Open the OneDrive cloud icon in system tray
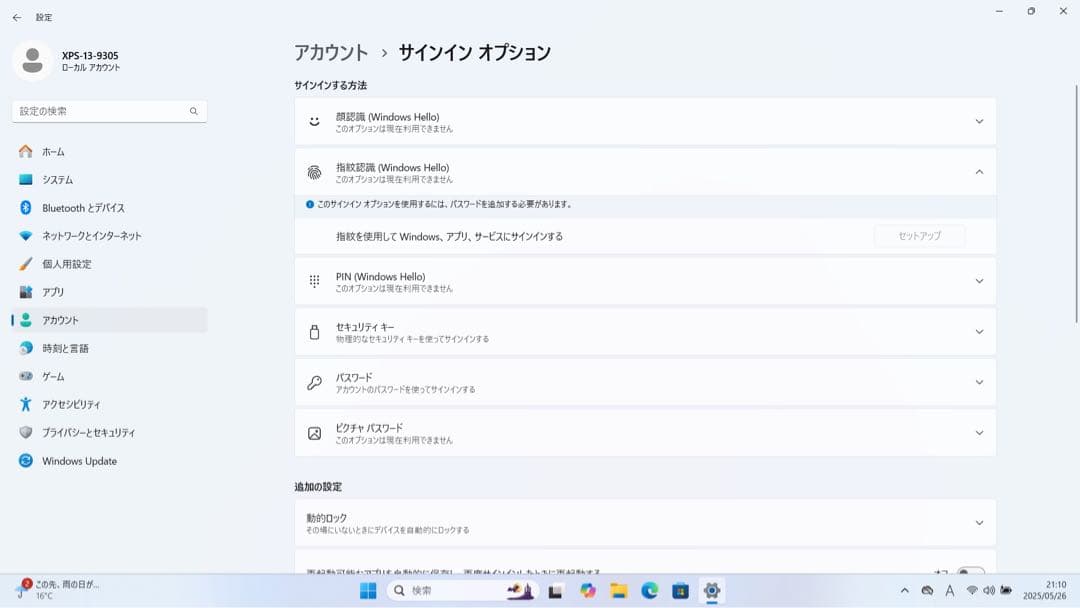The height and width of the screenshot is (608, 1080). (928, 590)
